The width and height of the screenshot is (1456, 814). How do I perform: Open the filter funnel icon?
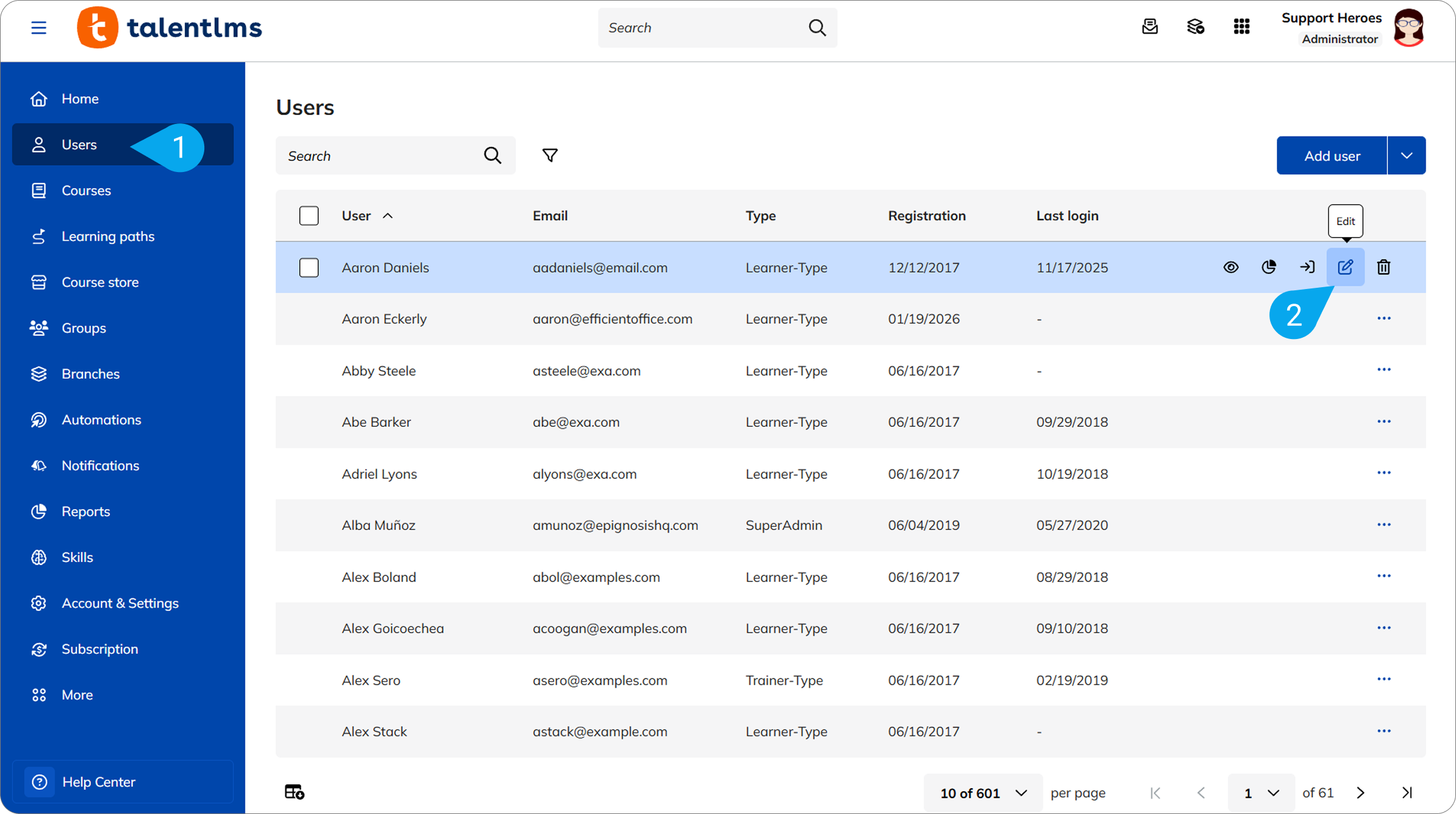550,156
